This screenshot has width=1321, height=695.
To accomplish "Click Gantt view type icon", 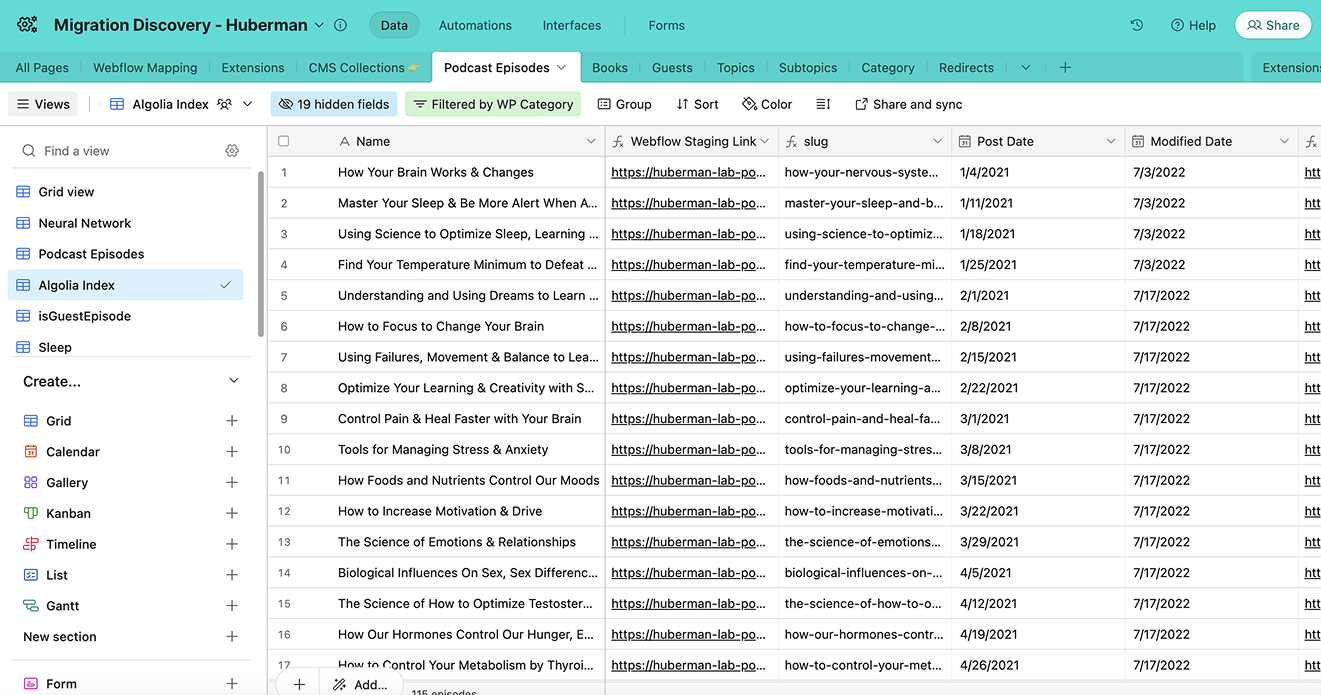I will point(31,606).
